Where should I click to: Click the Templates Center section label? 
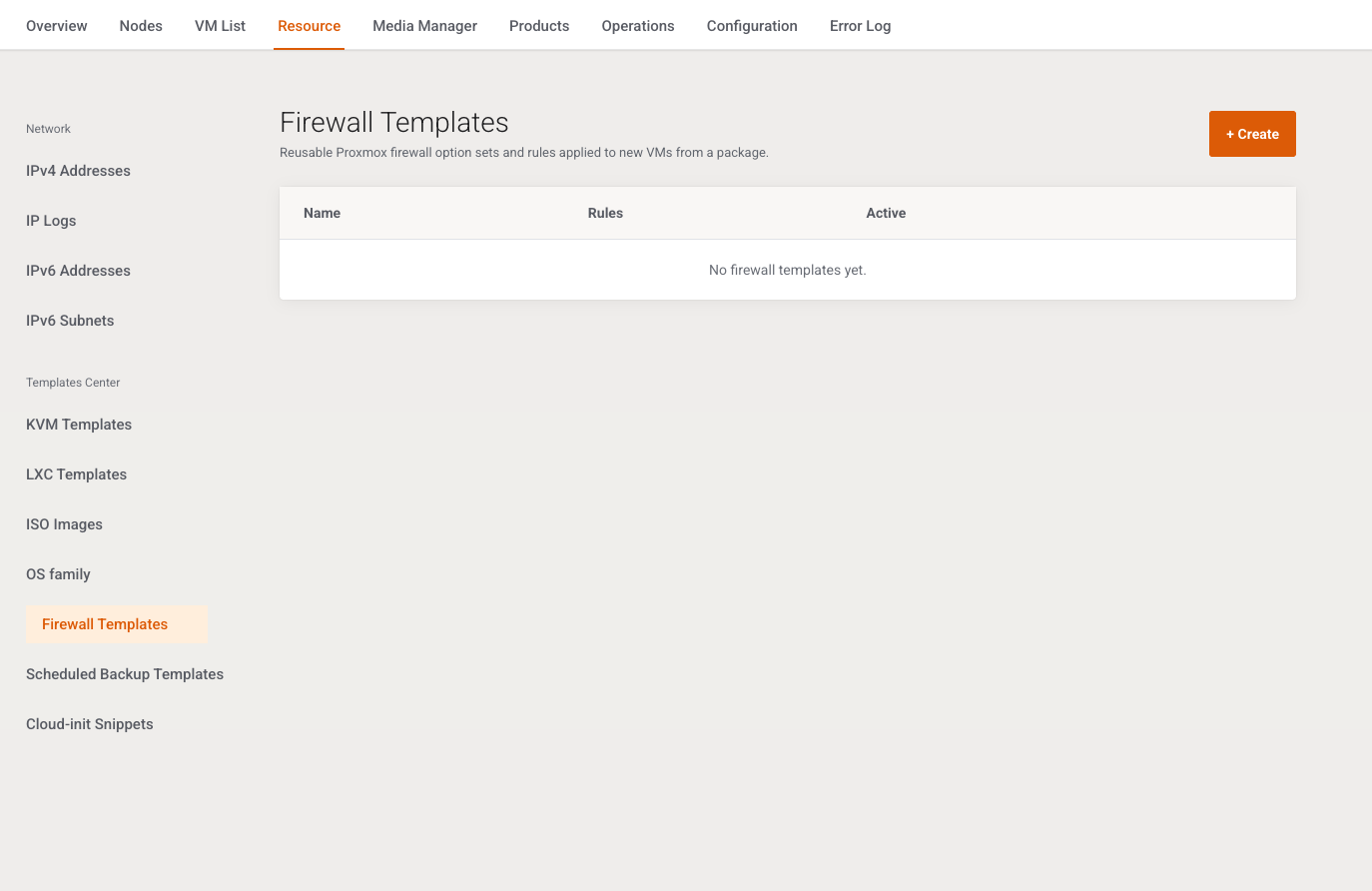(73, 383)
